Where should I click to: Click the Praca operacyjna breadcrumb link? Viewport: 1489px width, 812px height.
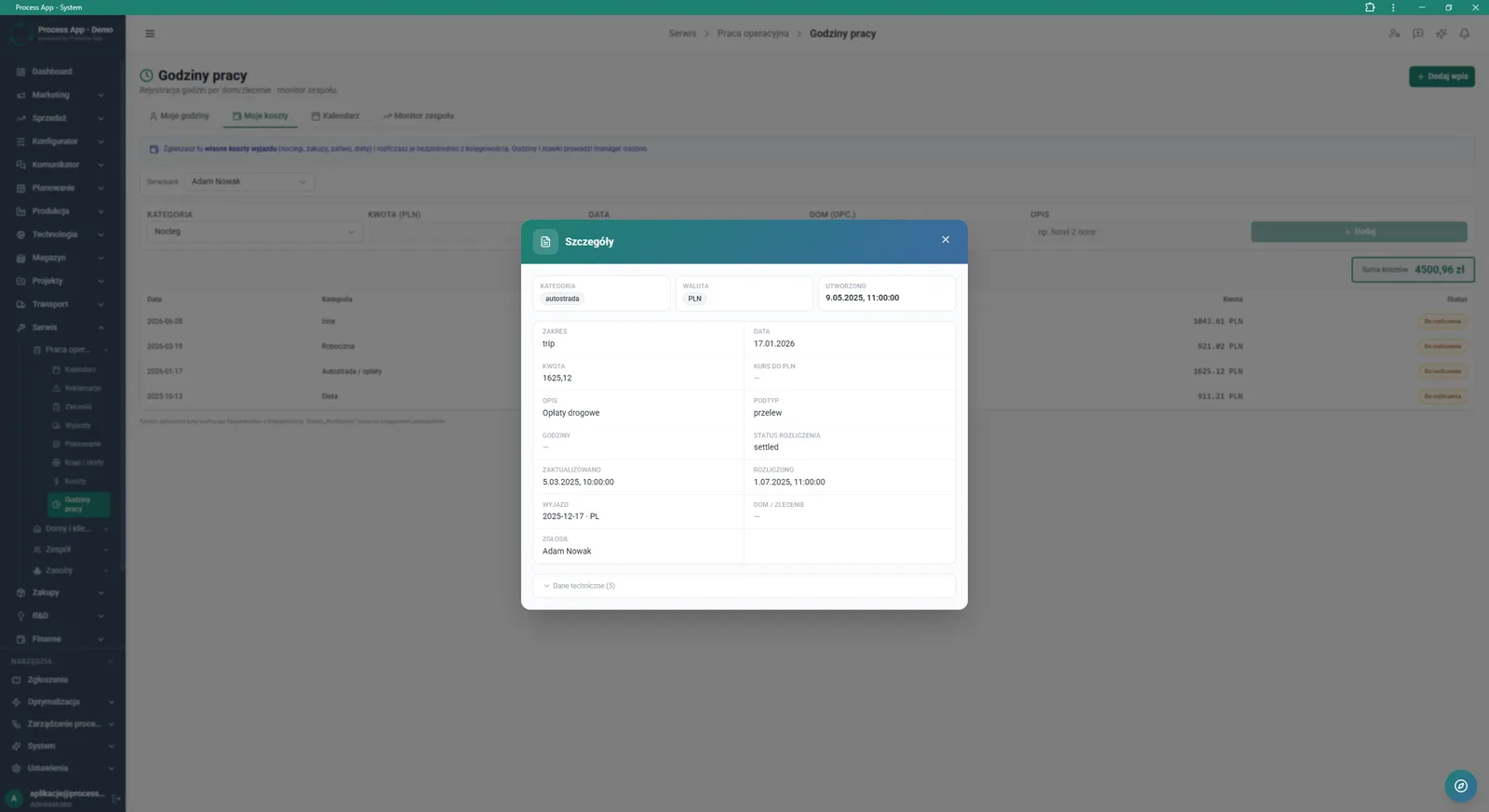(753, 33)
